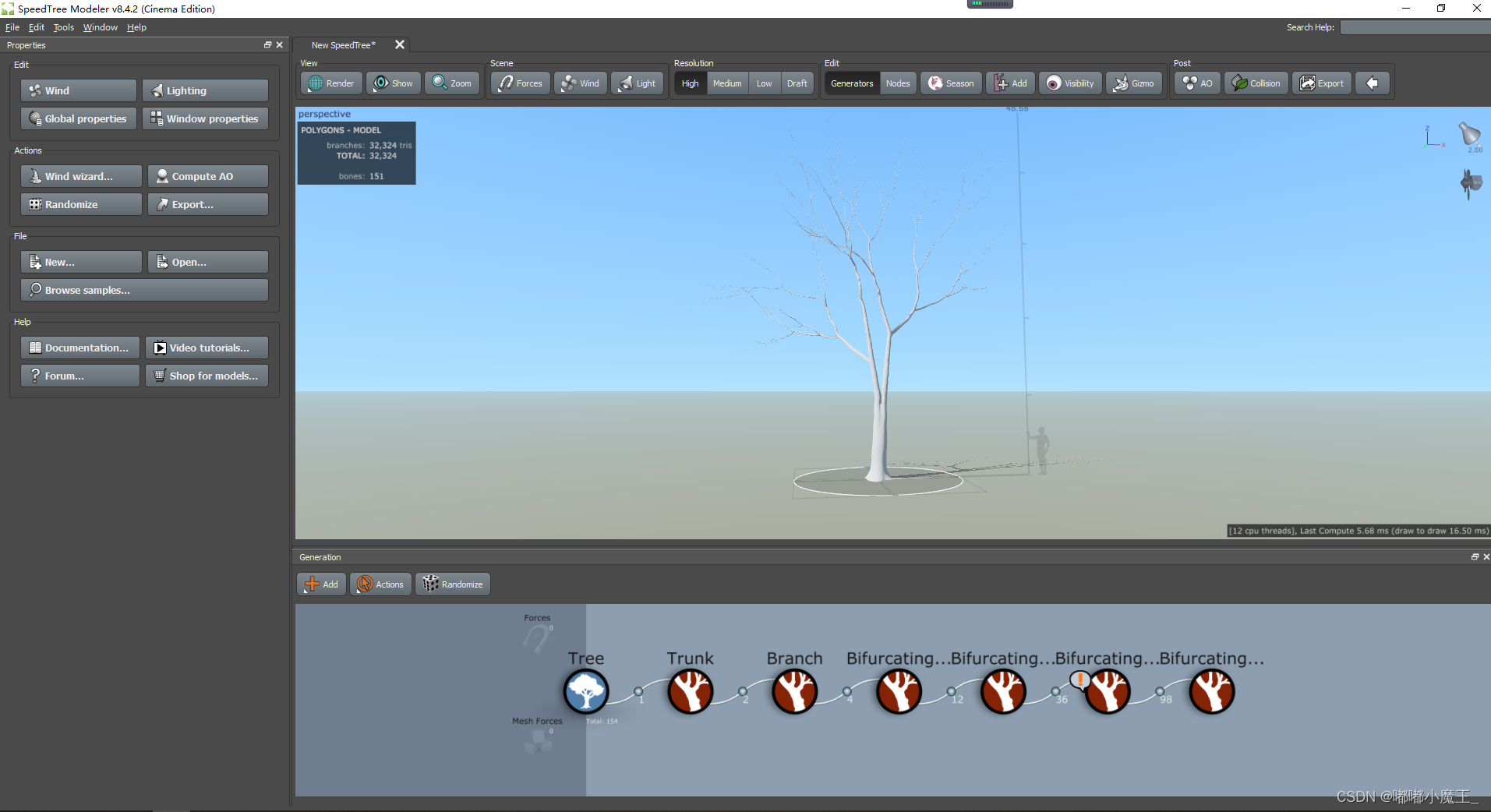
Task: Open the Show view options
Action: (x=394, y=83)
